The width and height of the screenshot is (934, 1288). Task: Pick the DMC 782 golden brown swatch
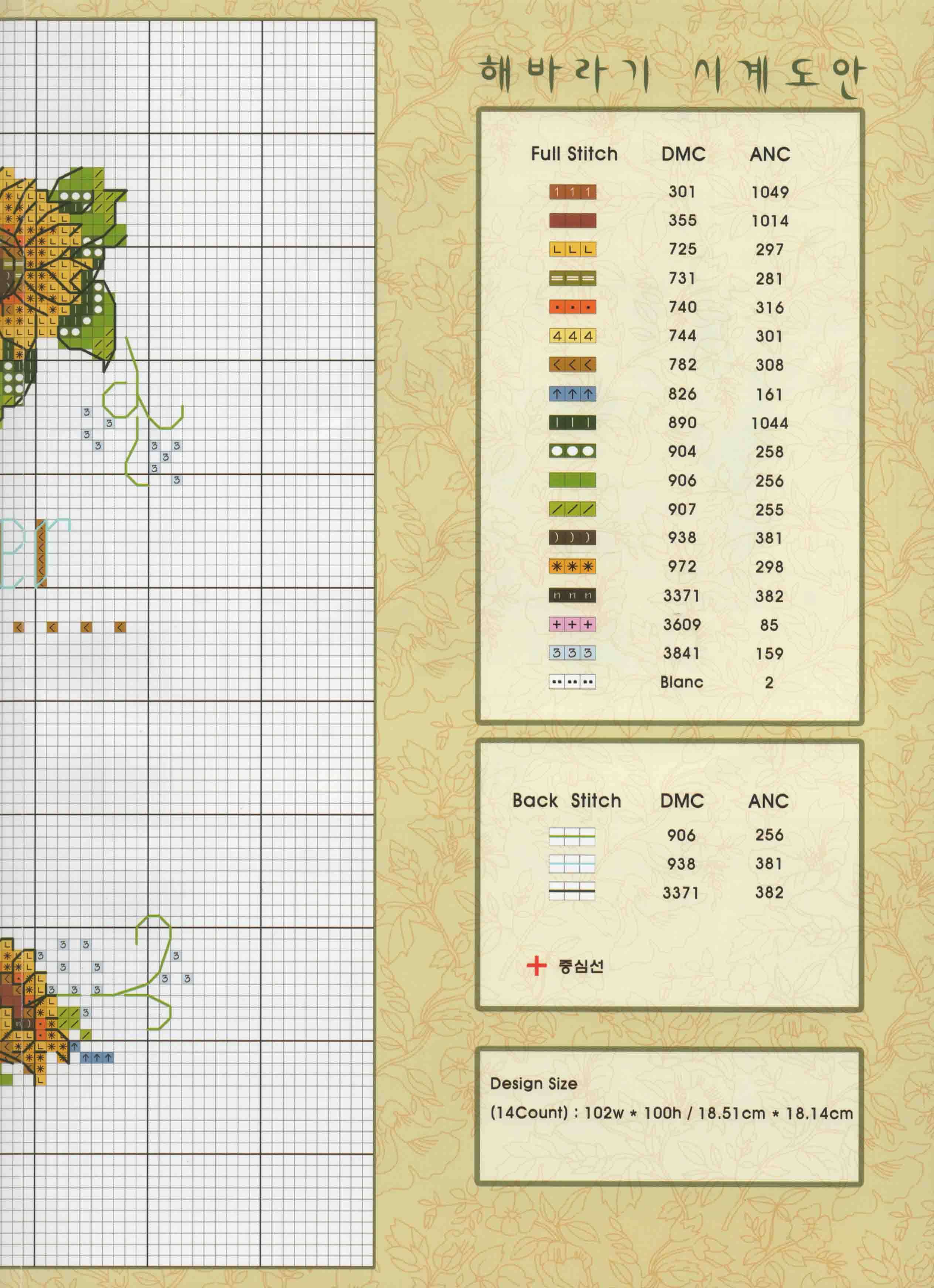click(572, 364)
